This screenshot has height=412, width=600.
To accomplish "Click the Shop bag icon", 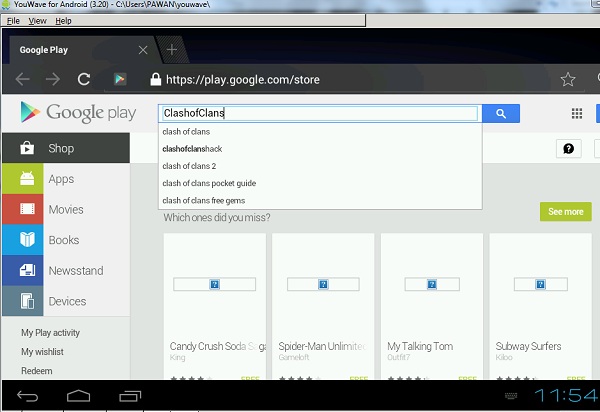I will tap(27, 148).
